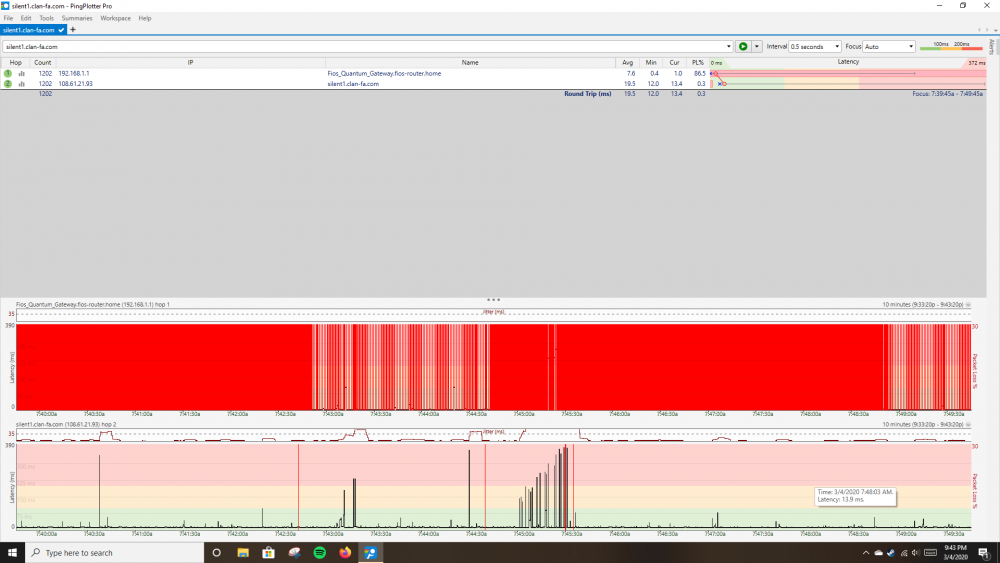Open the Summaries menu

pos(77,18)
